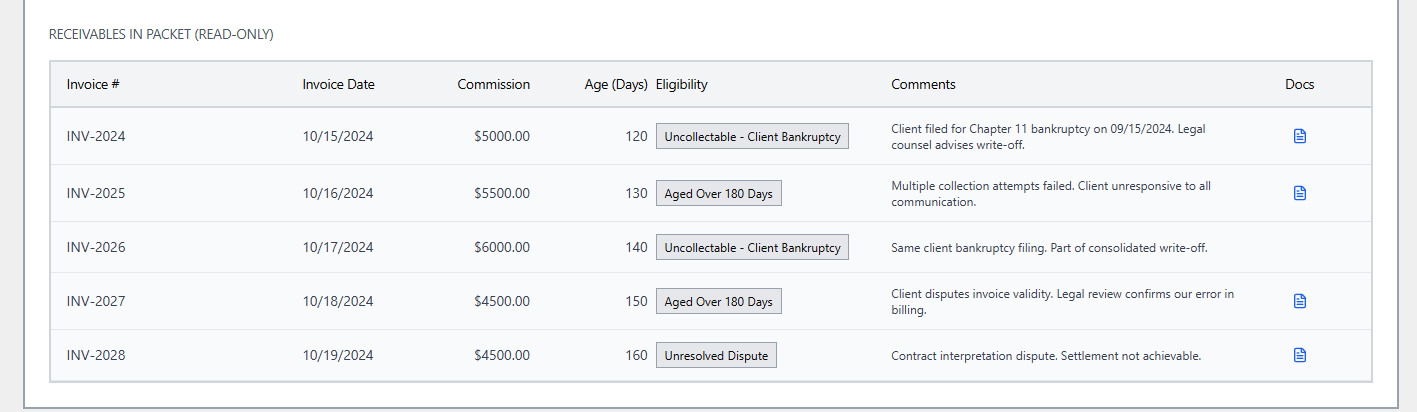The height and width of the screenshot is (412, 1417).
Task: Open the document icon for INV-2027
Action: pos(1299,301)
